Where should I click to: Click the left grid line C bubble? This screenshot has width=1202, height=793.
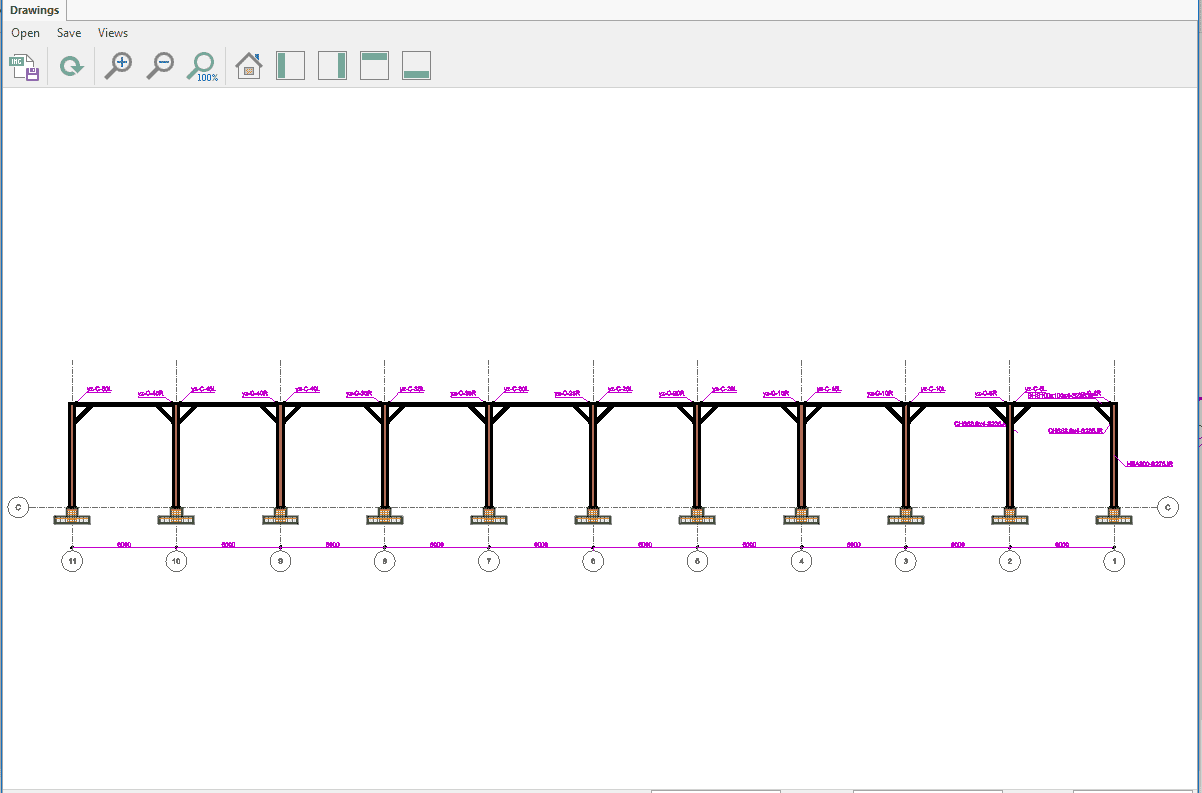(18, 507)
